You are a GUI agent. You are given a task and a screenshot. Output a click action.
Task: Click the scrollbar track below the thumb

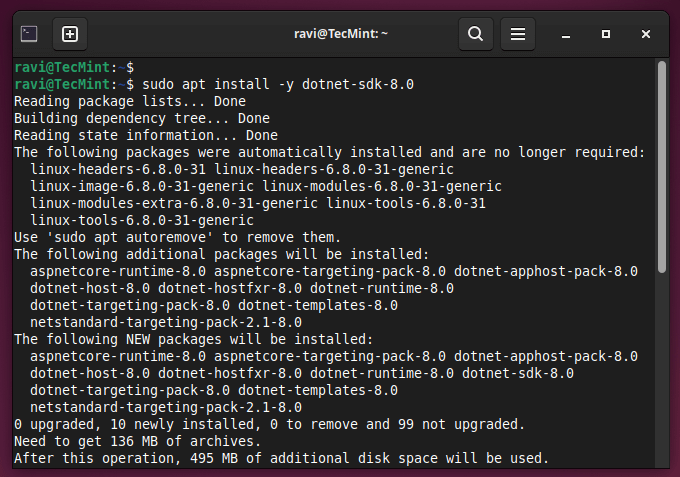pyautogui.click(x=661, y=369)
